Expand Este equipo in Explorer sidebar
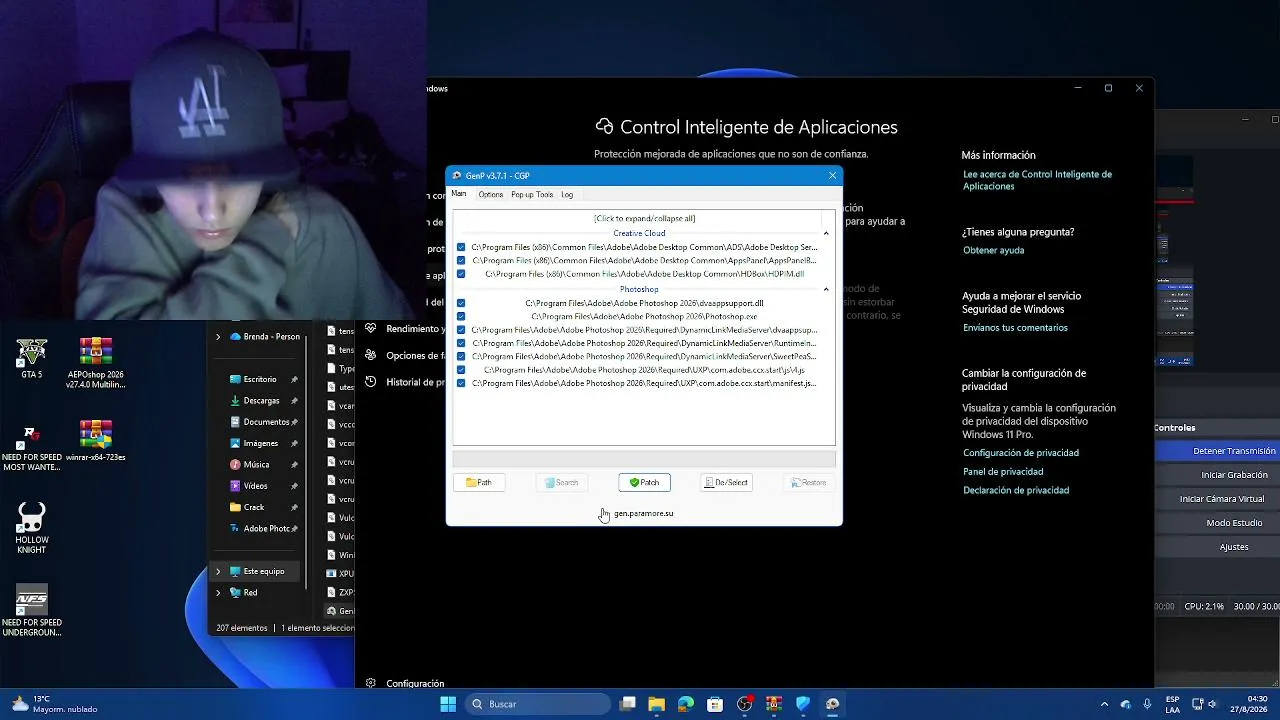The width and height of the screenshot is (1280, 720). 218,571
